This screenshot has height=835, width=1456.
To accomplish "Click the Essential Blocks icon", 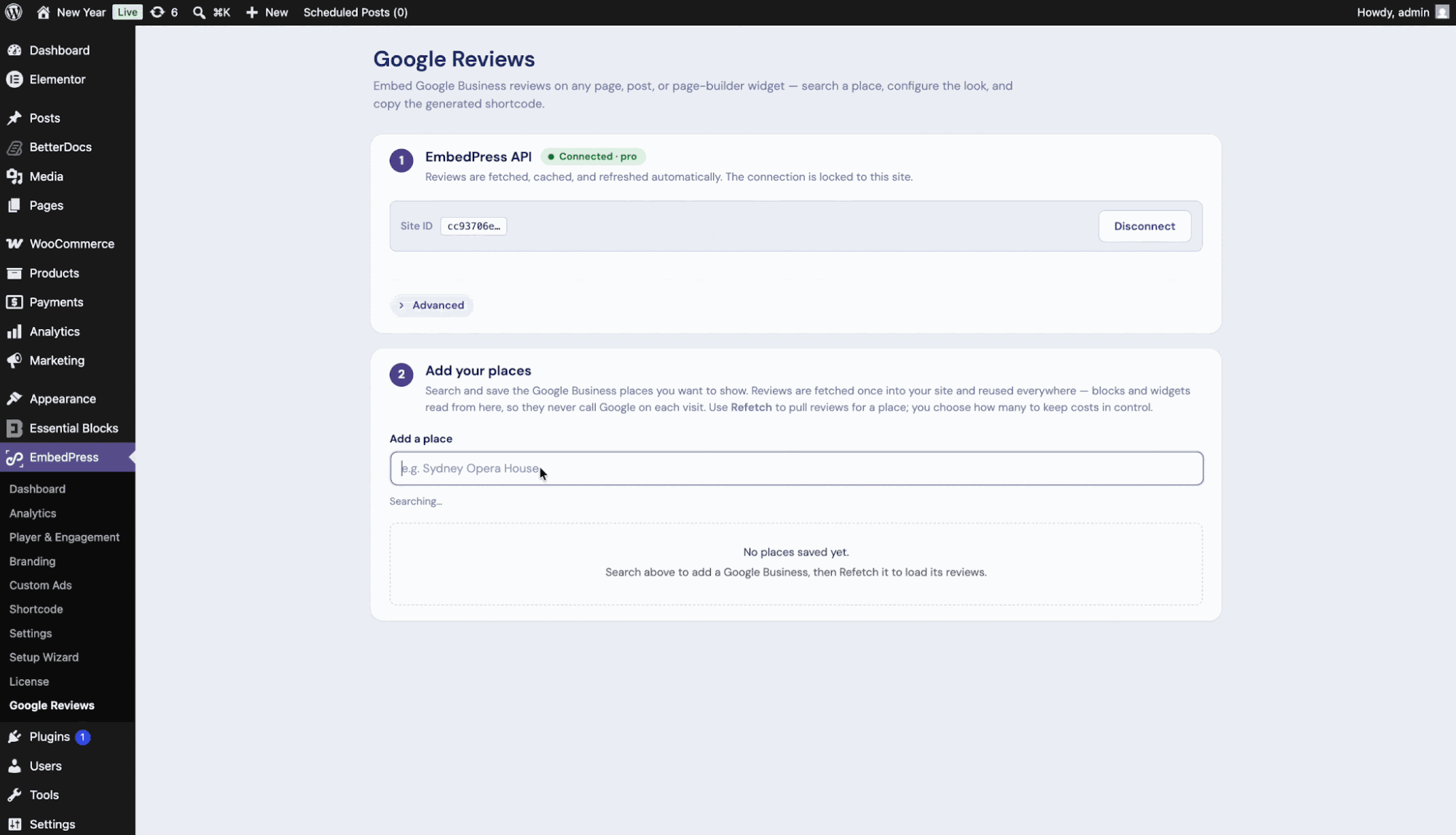I will [x=15, y=428].
